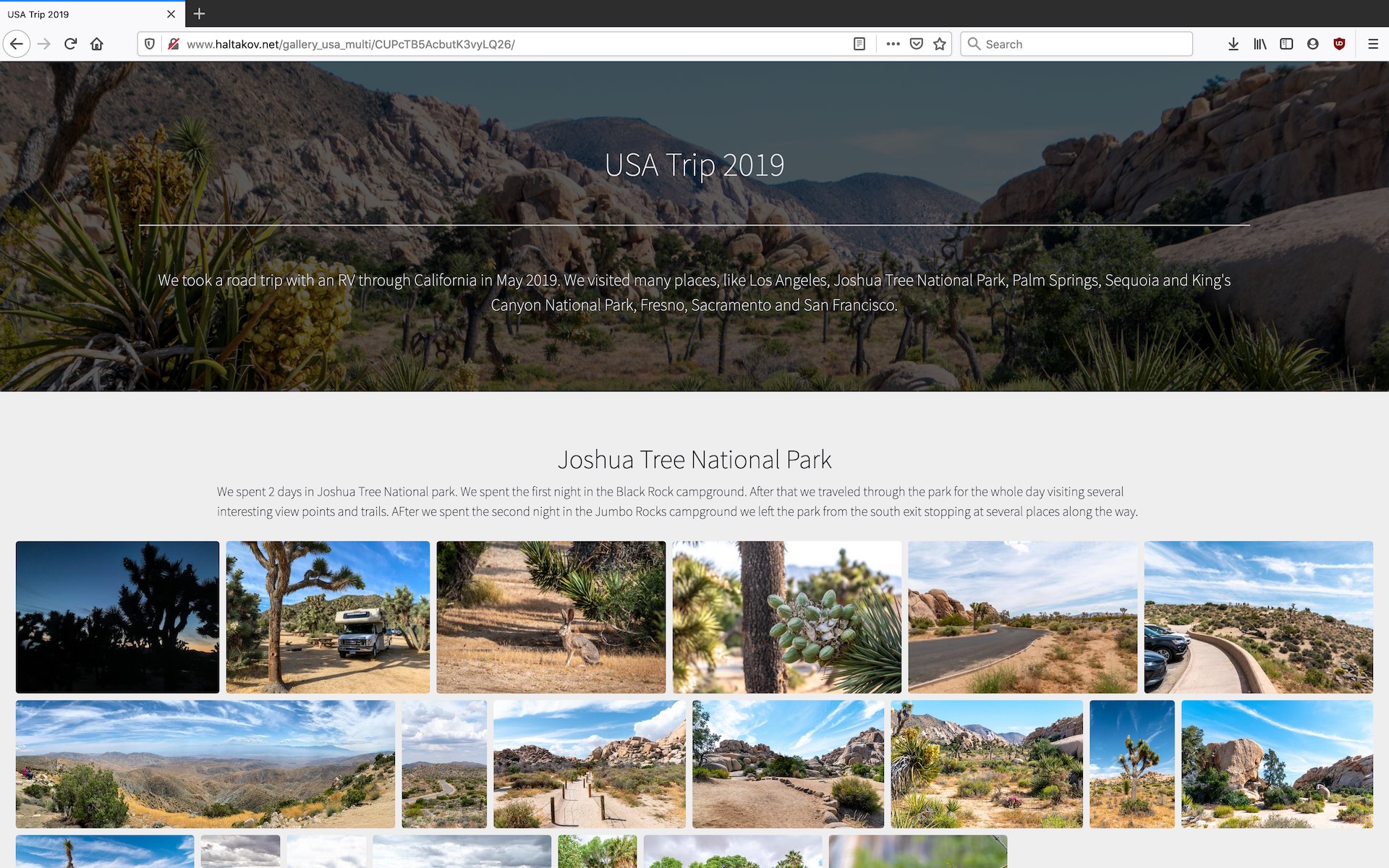Open a new browser tab
Screen dimensions: 1389x868
point(200,14)
